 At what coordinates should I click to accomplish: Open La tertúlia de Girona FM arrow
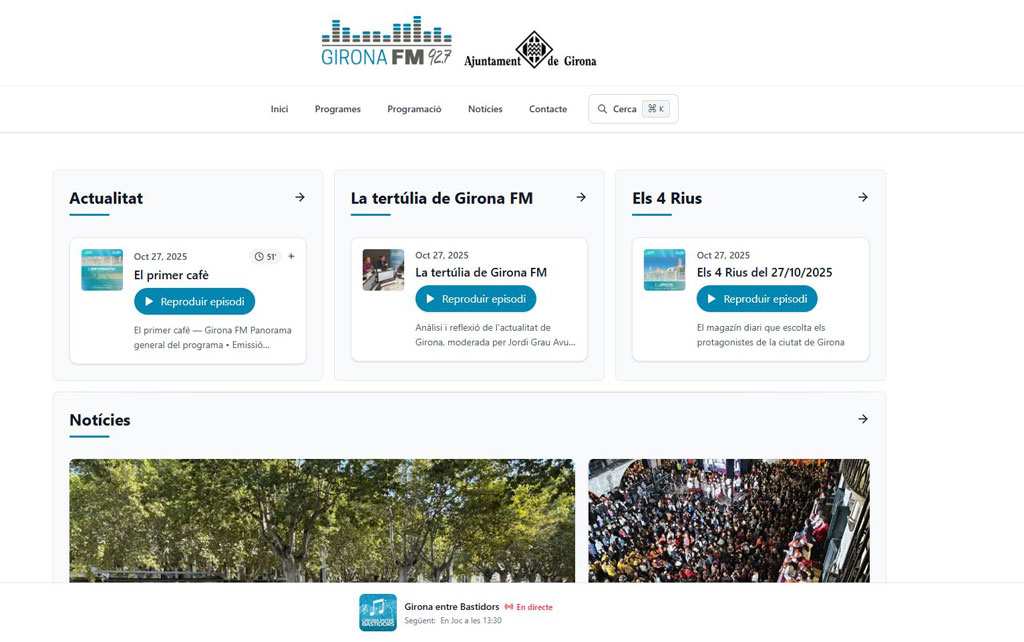coord(581,198)
